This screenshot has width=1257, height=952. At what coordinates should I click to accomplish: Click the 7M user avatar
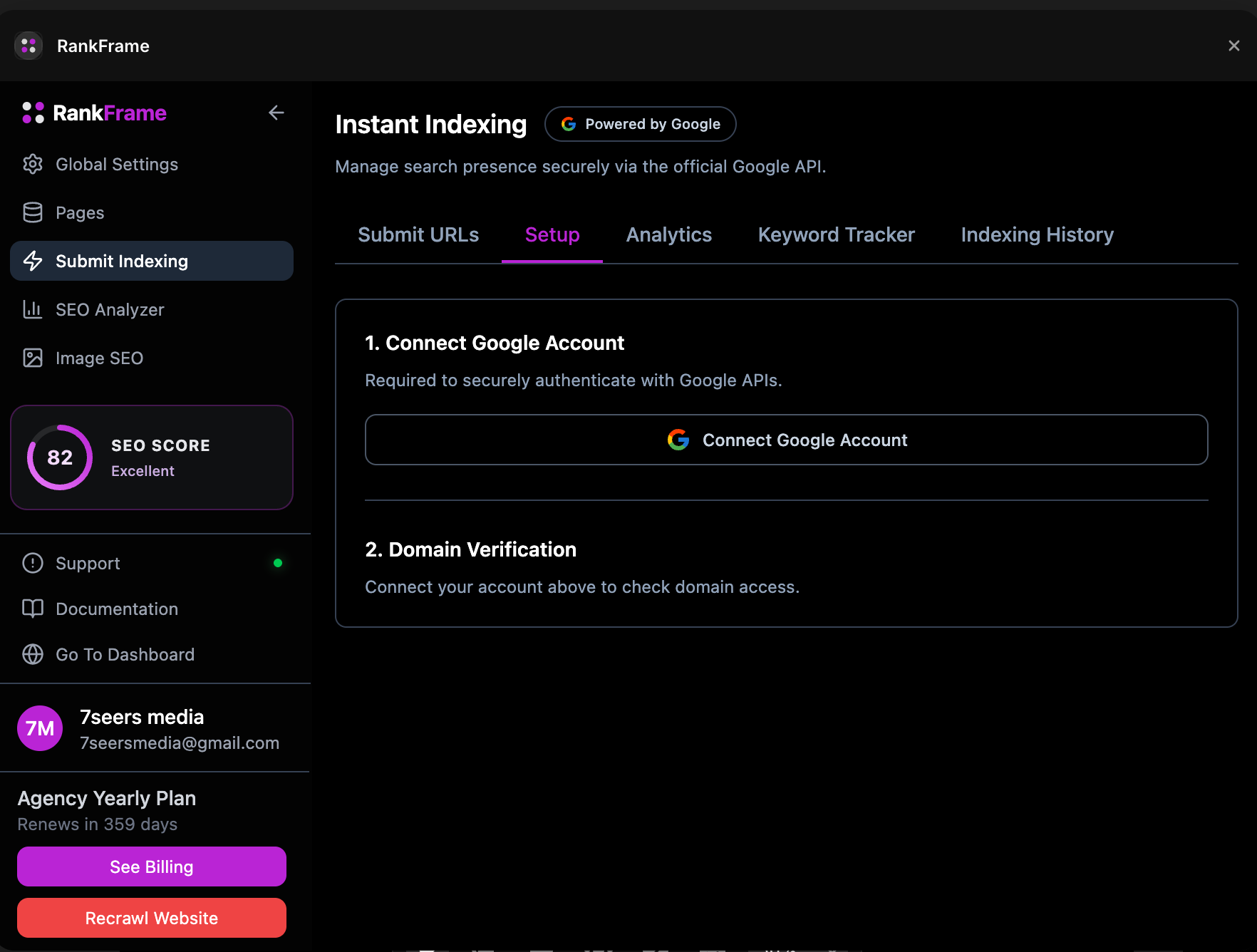(40, 728)
